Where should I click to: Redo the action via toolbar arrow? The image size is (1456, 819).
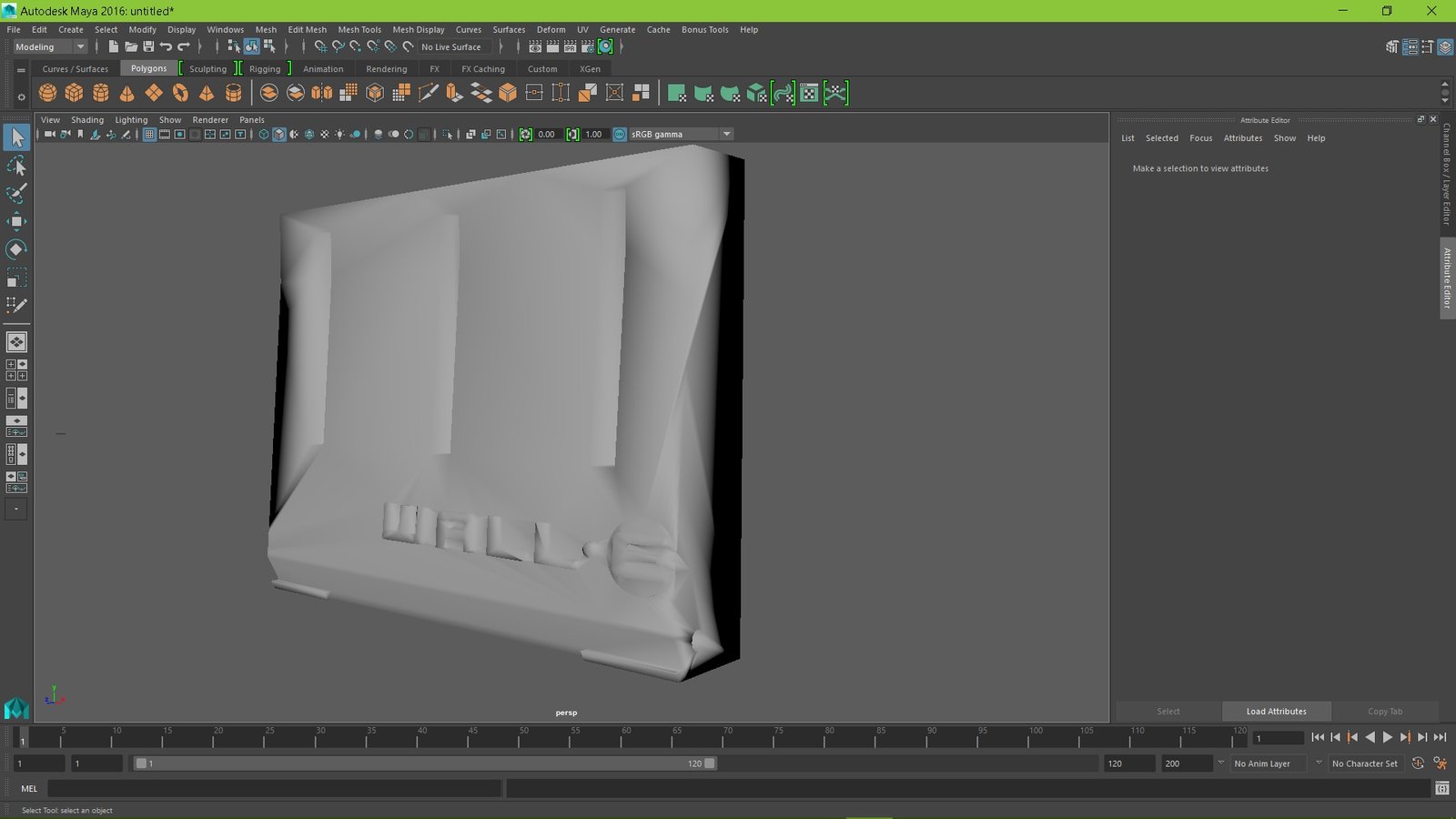(184, 46)
